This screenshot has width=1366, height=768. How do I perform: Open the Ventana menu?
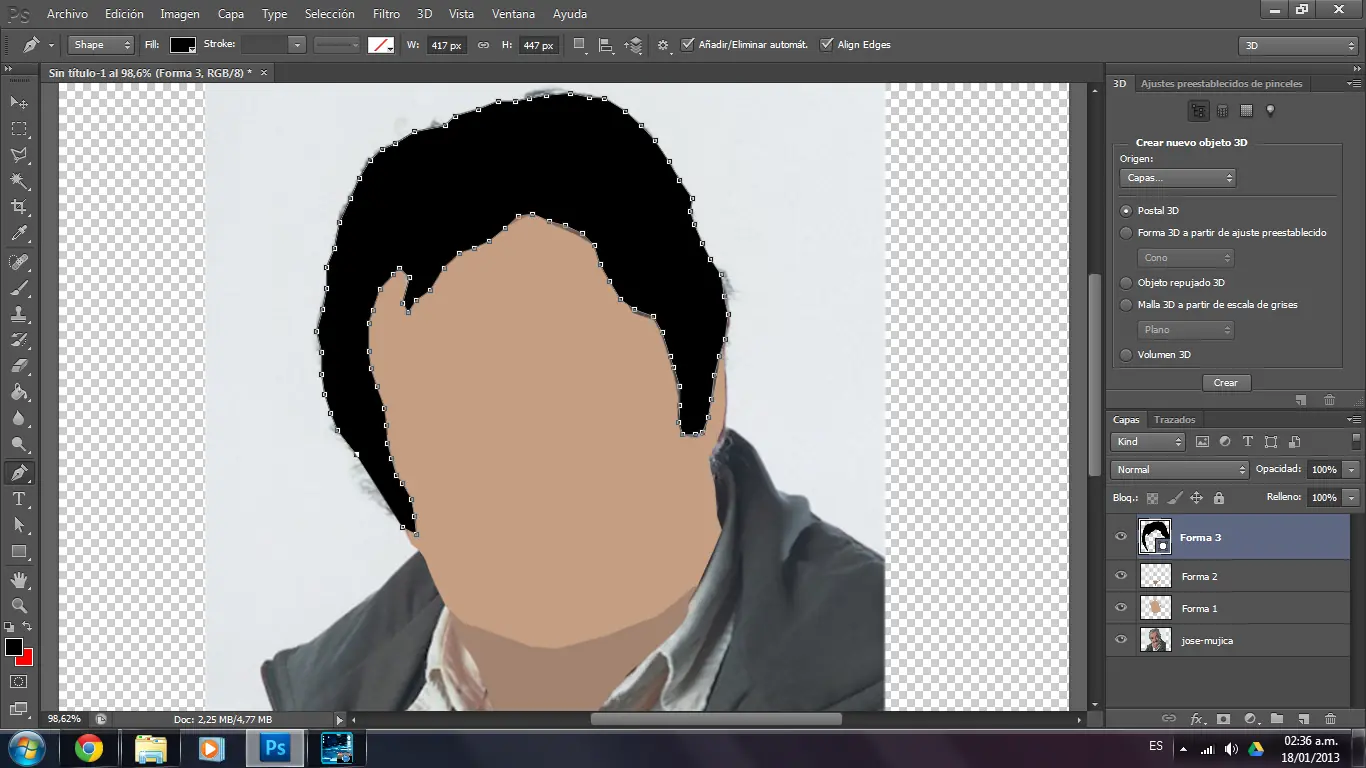coord(513,14)
